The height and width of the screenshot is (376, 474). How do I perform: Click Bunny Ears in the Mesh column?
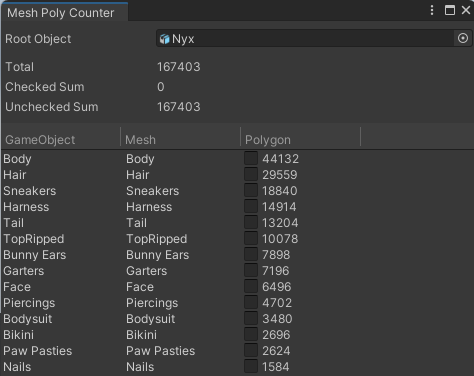coord(158,255)
